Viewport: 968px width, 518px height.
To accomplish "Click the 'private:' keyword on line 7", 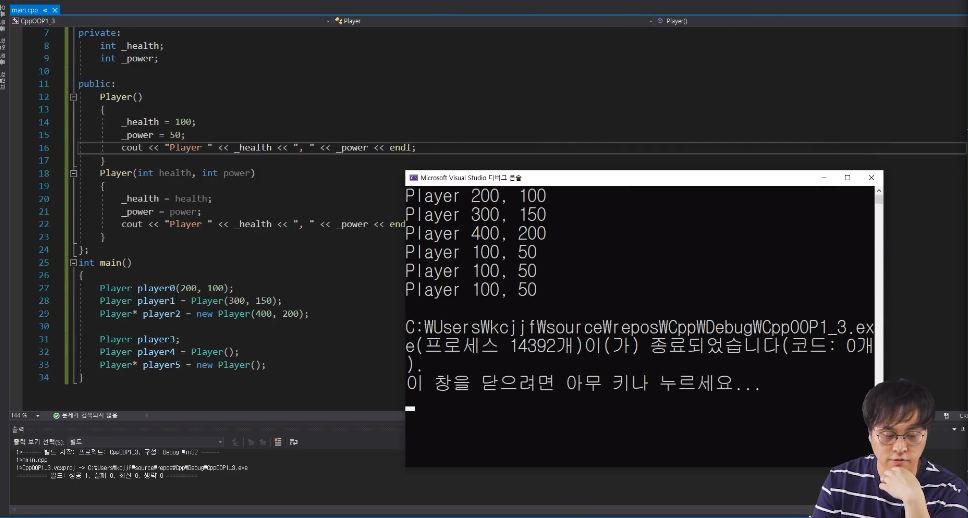I will (x=99, y=33).
